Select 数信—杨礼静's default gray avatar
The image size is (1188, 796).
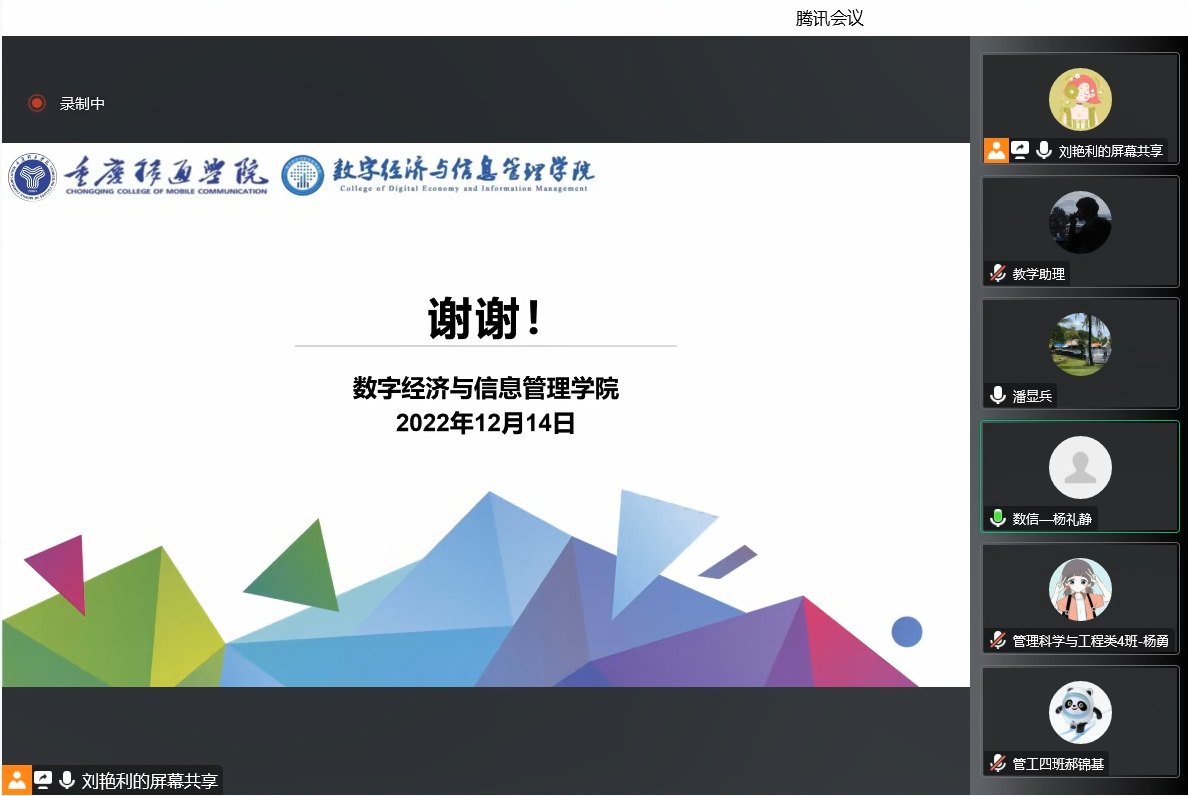[x=1080, y=467]
